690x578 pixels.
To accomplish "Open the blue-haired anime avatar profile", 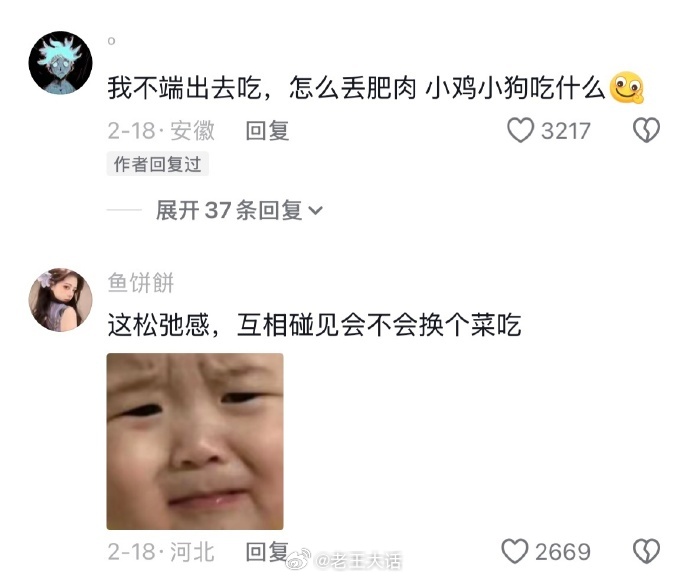I will pyautogui.click(x=61, y=63).
